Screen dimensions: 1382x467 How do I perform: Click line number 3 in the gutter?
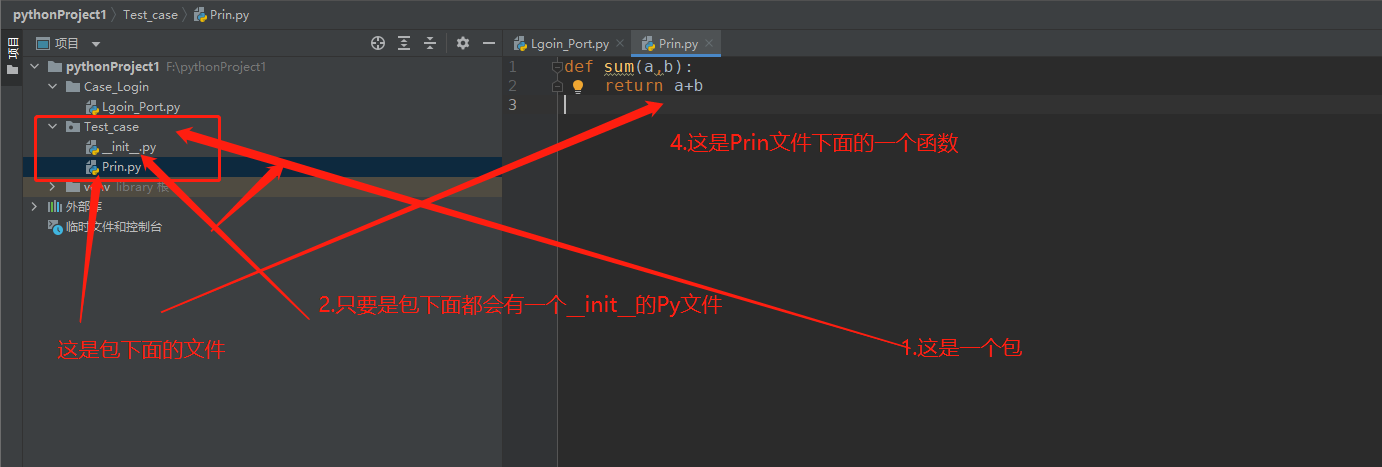point(513,105)
